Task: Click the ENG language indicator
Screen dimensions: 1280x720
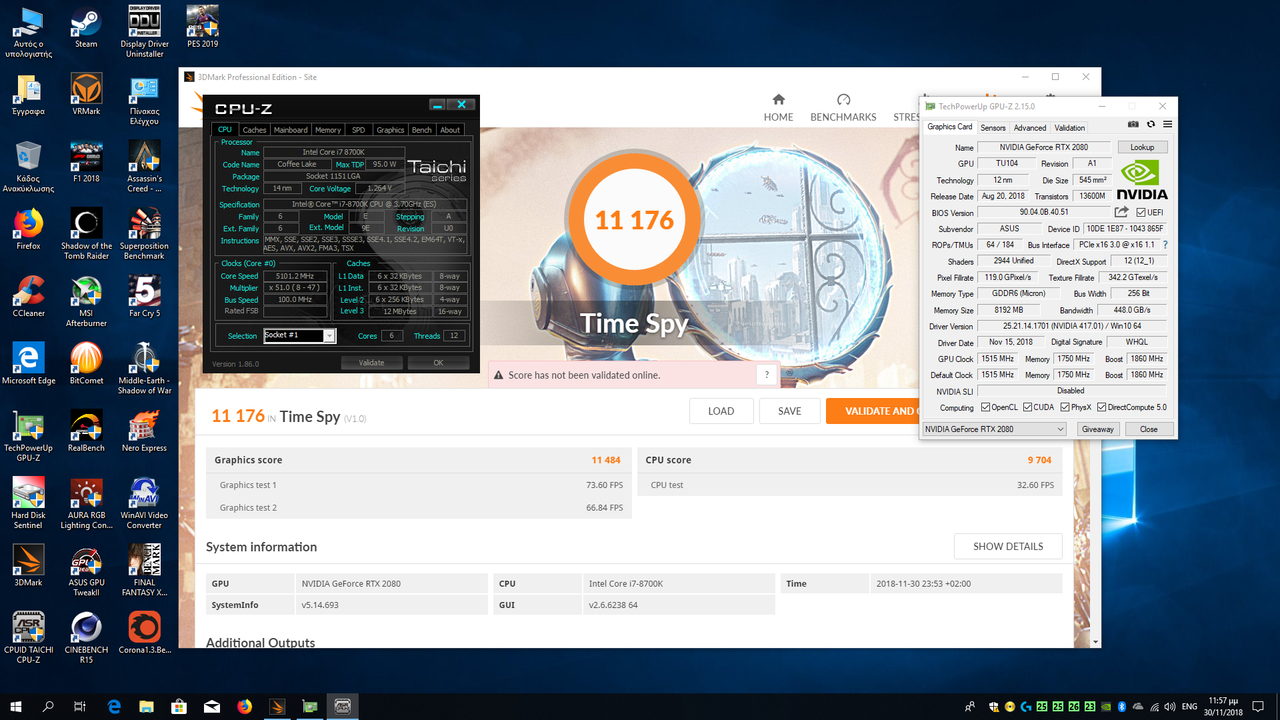Action: pos(1189,706)
